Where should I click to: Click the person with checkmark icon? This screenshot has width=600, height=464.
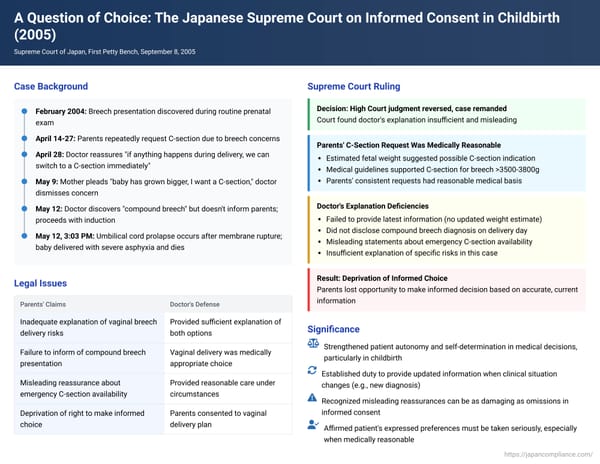(x=314, y=426)
